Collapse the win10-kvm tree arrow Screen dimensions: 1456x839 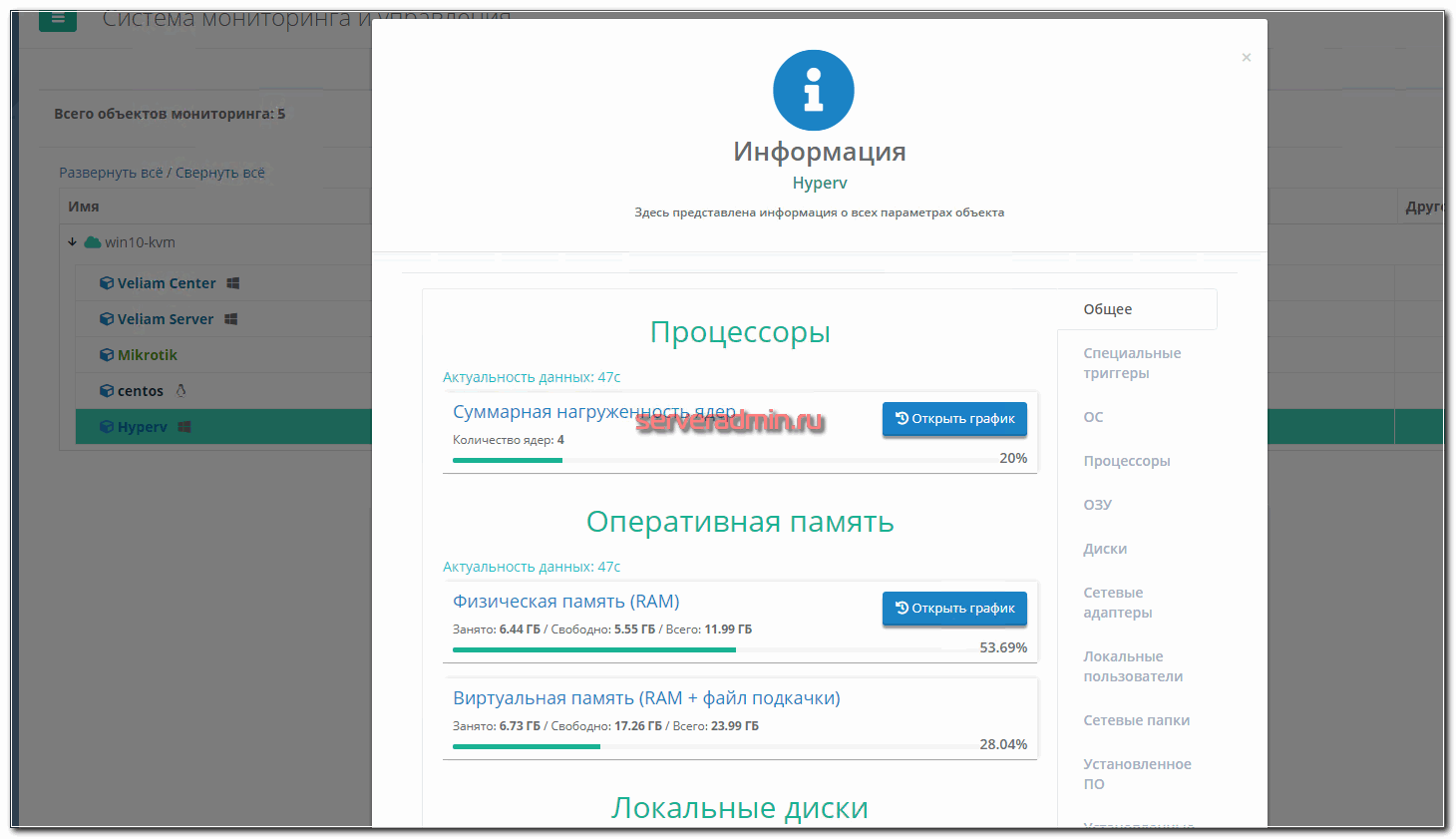click(73, 242)
